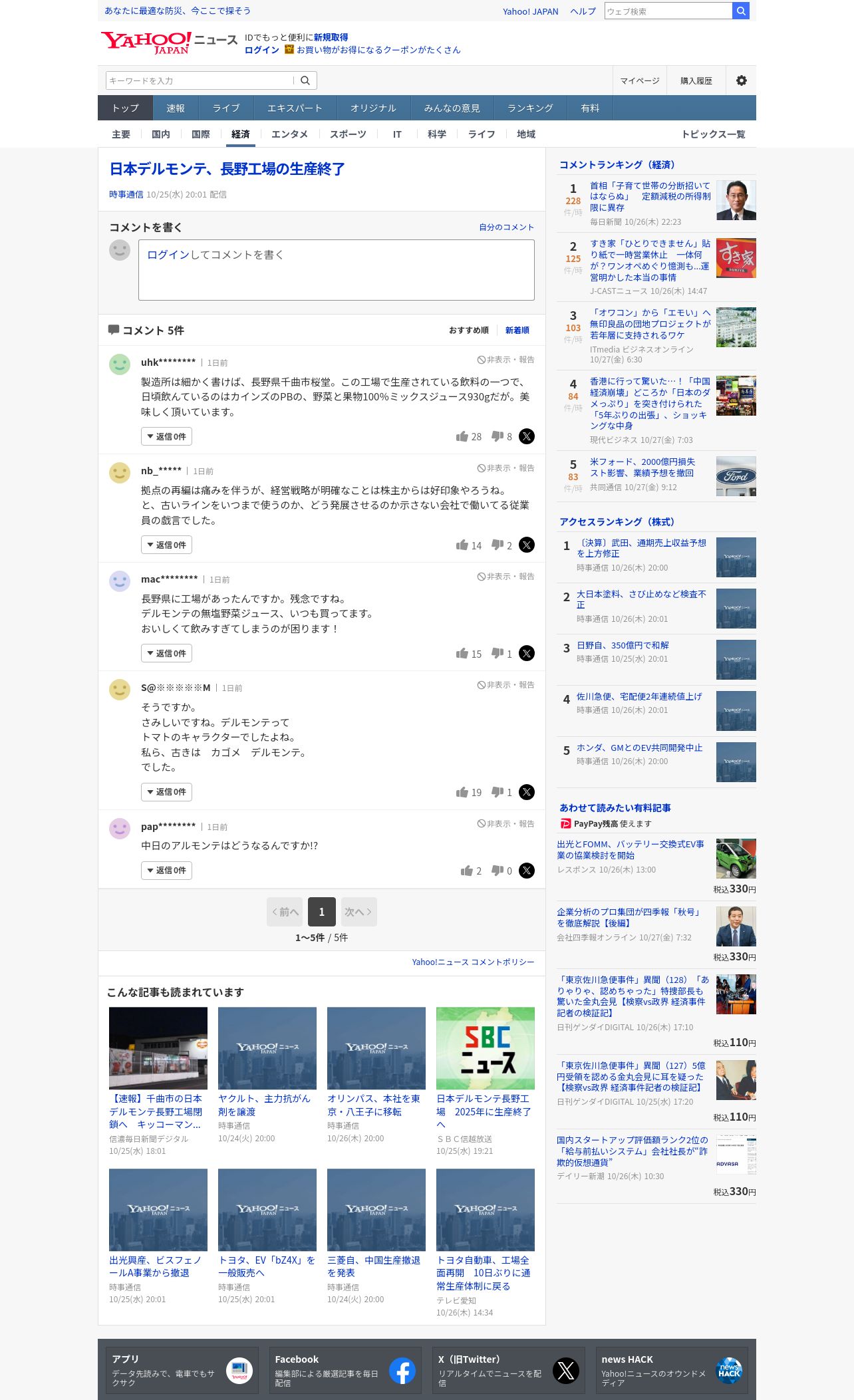
Task: Go to the 次へ next page button
Action: (x=359, y=912)
